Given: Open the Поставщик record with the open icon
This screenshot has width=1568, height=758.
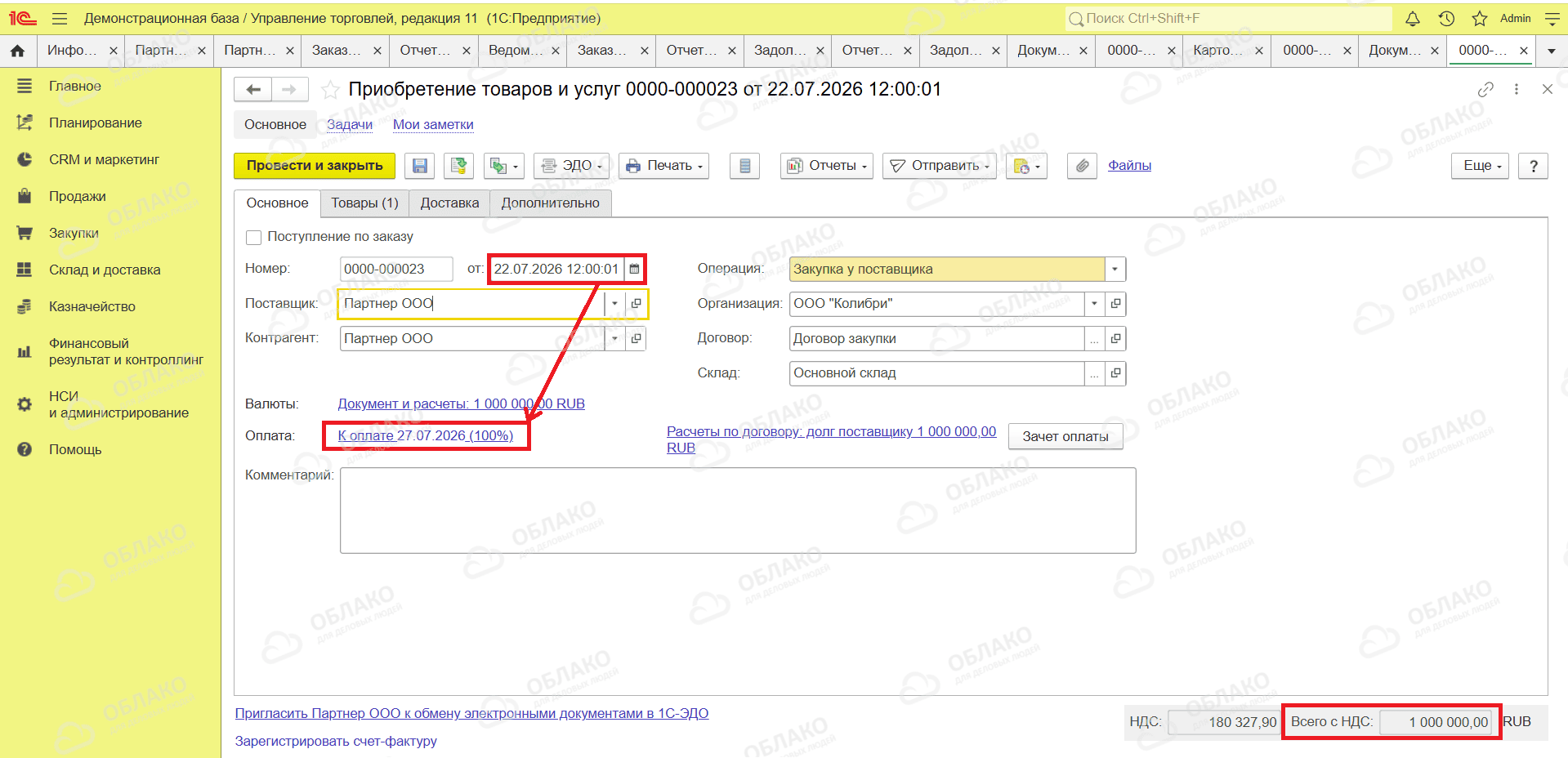Looking at the screenshot, I should point(636,304).
